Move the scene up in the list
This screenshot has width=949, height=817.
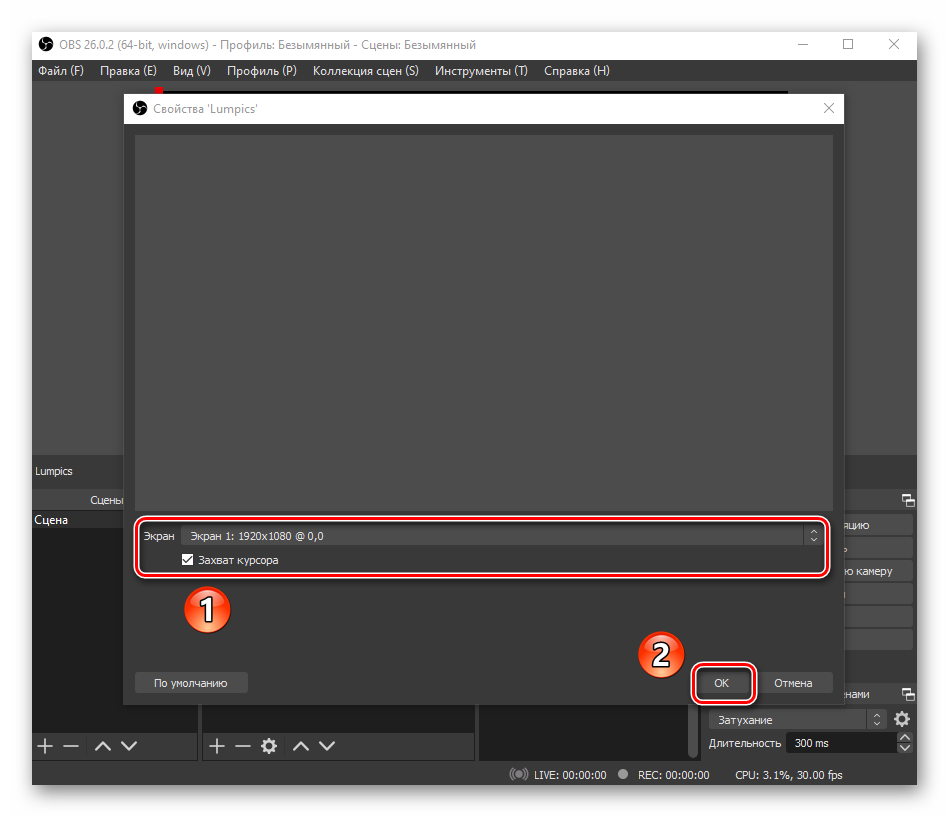(102, 746)
